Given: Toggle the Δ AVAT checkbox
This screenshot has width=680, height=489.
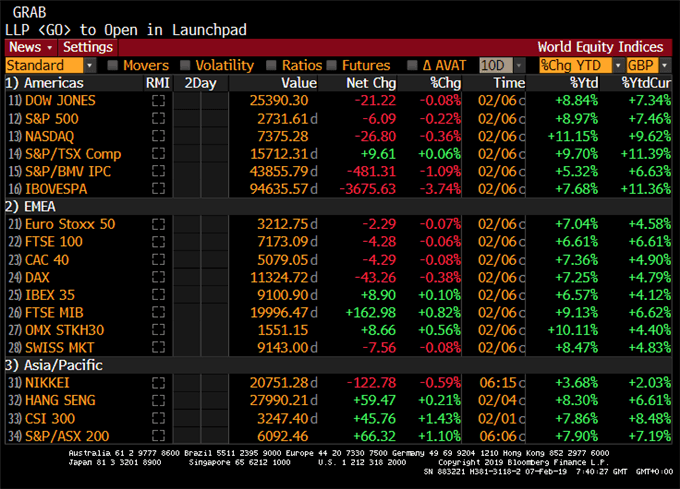Looking at the screenshot, I should click(412, 65).
